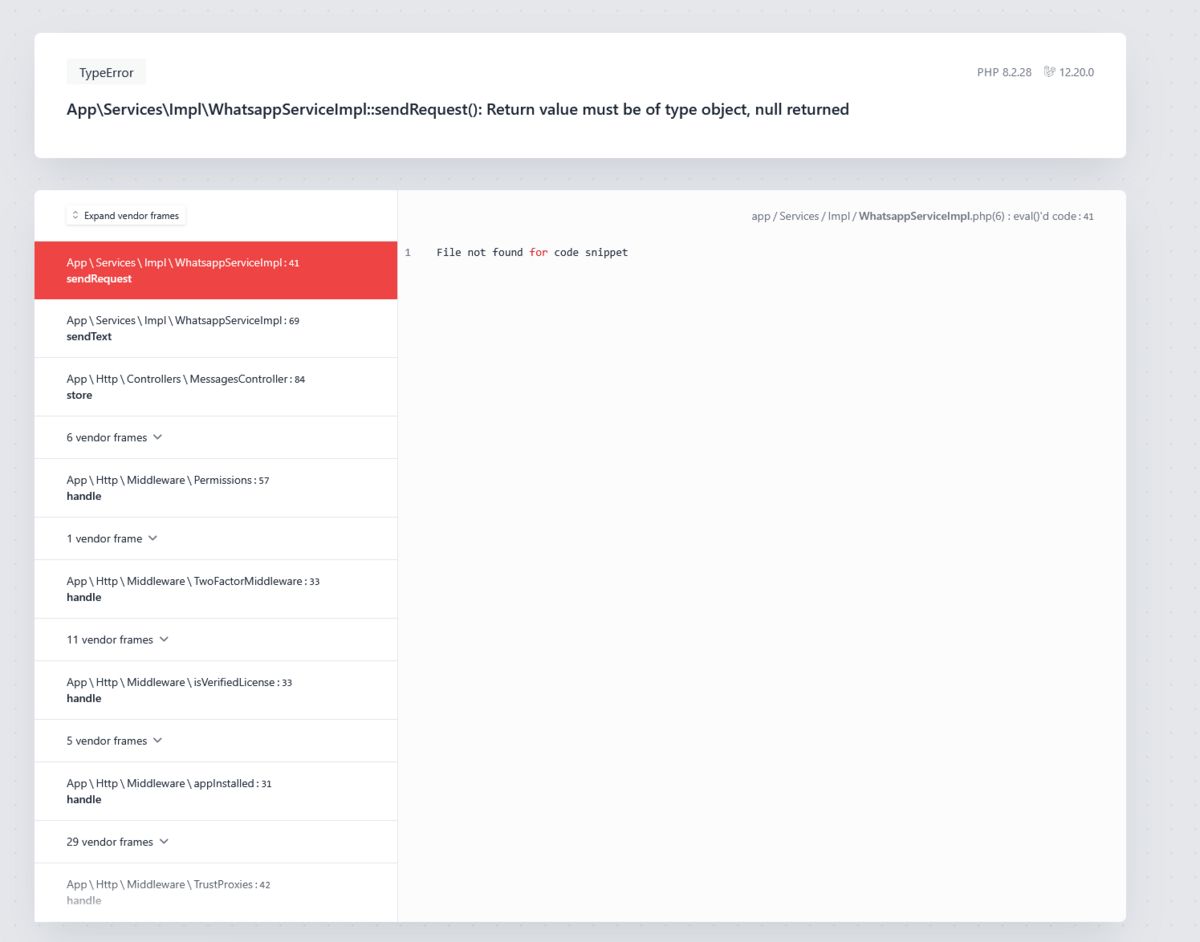The width and height of the screenshot is (1200, 942).
Task: Select the TrustProxies handle frame
Action: click(216, 892)
